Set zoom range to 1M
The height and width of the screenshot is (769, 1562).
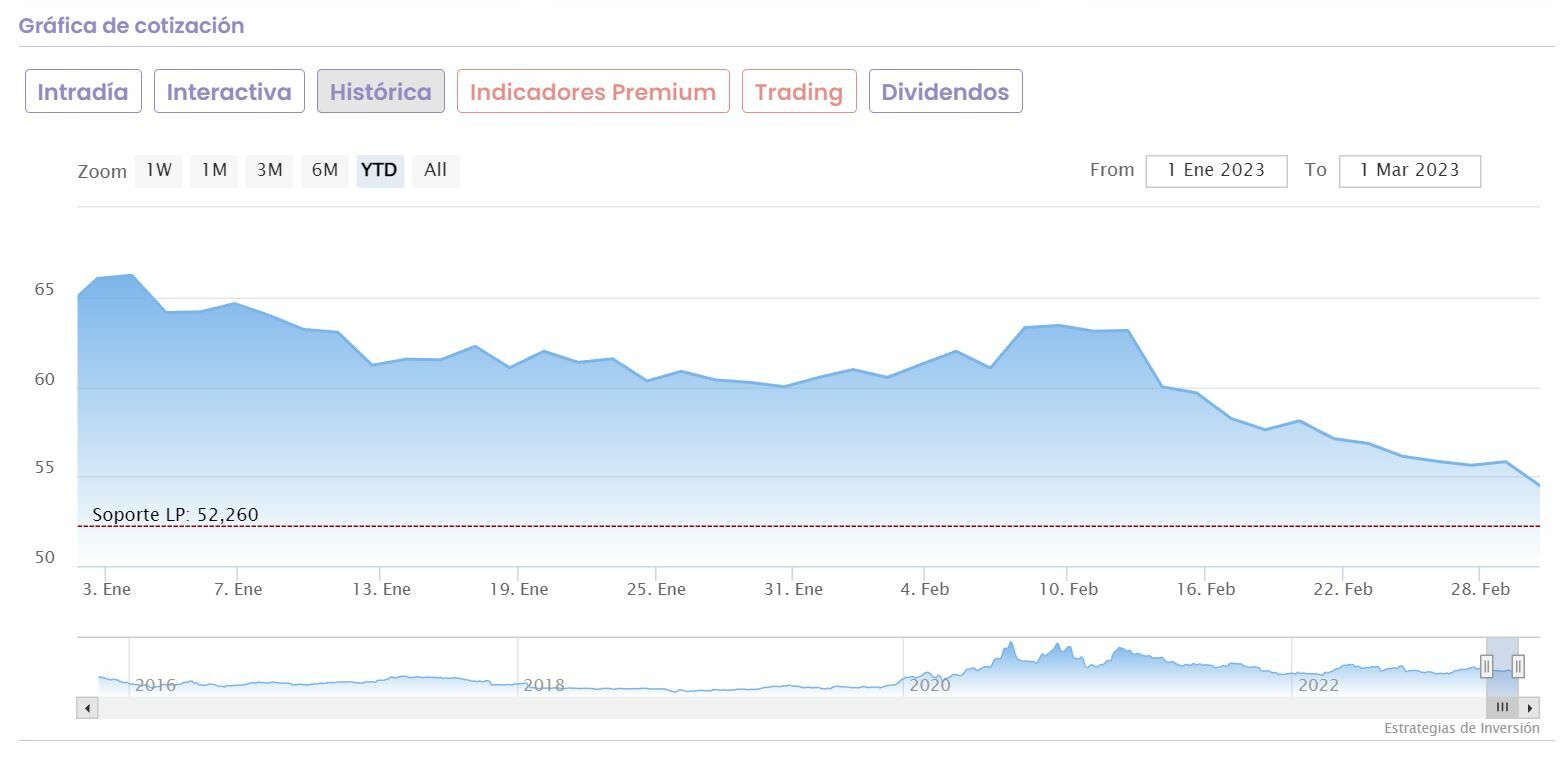pyautogui.click(x=214, y=170)
